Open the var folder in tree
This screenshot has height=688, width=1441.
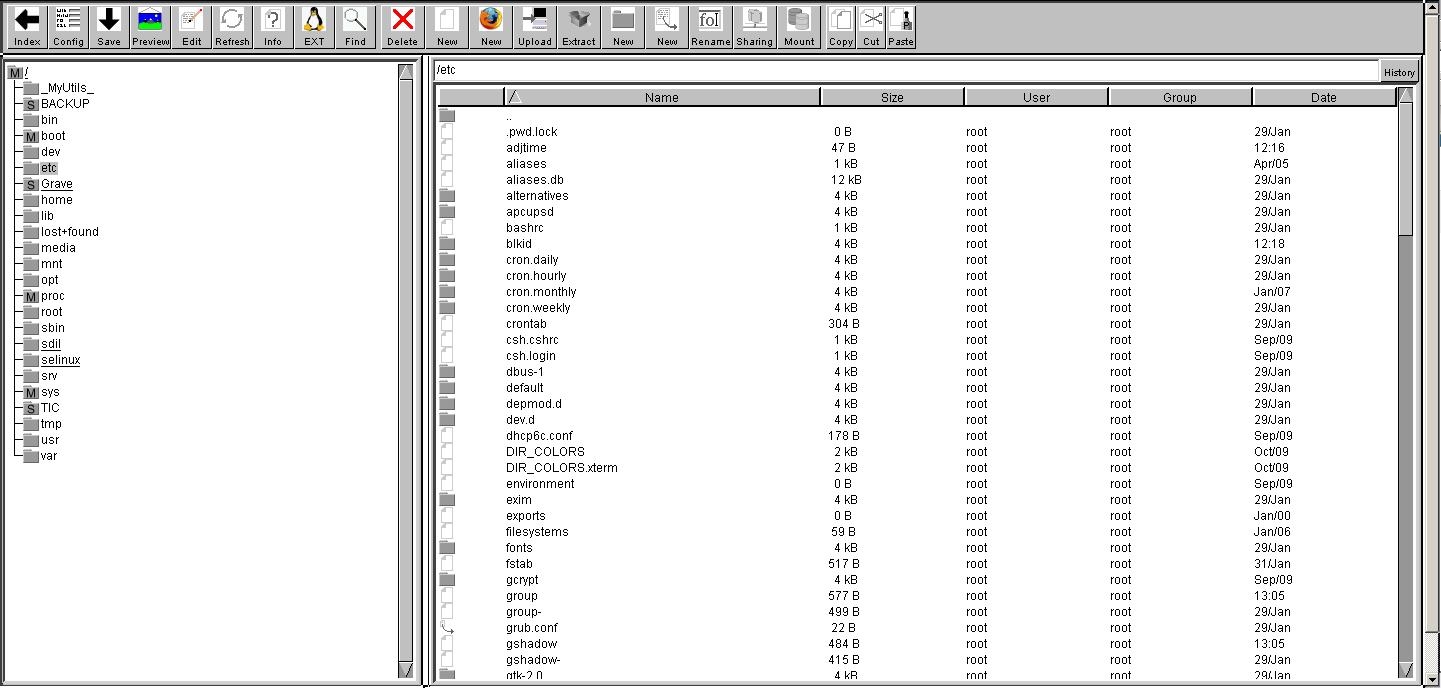[x=49, y=456]
